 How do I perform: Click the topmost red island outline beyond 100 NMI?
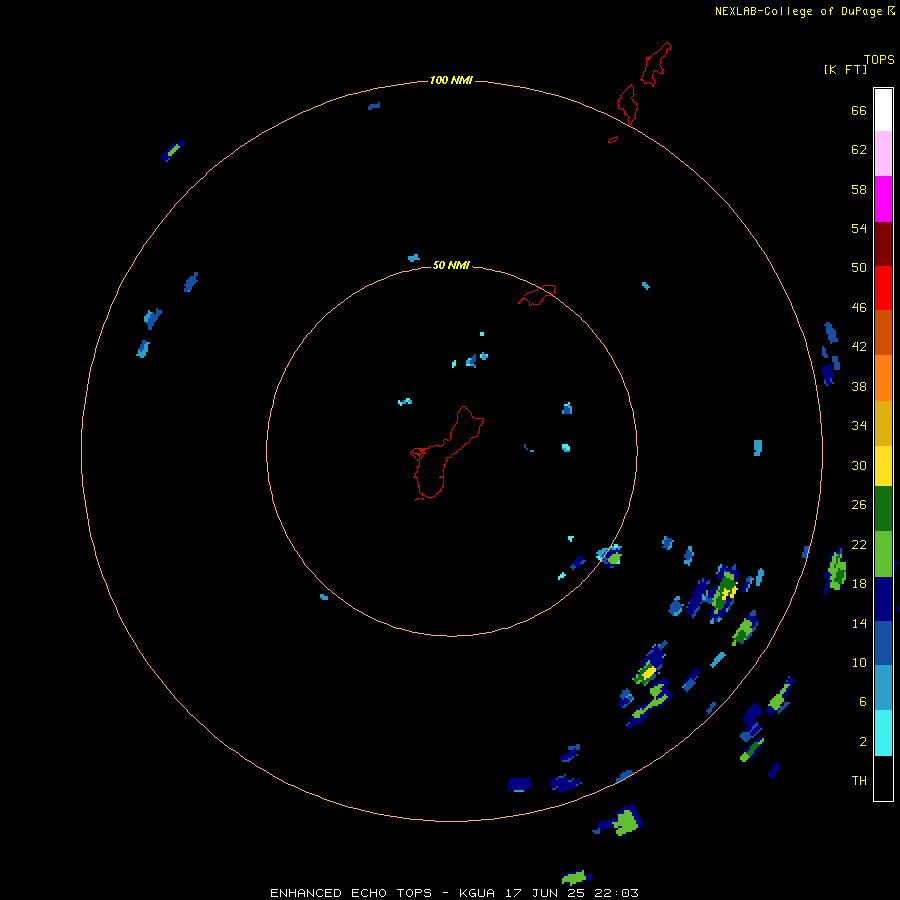click(x=655, y=64)
